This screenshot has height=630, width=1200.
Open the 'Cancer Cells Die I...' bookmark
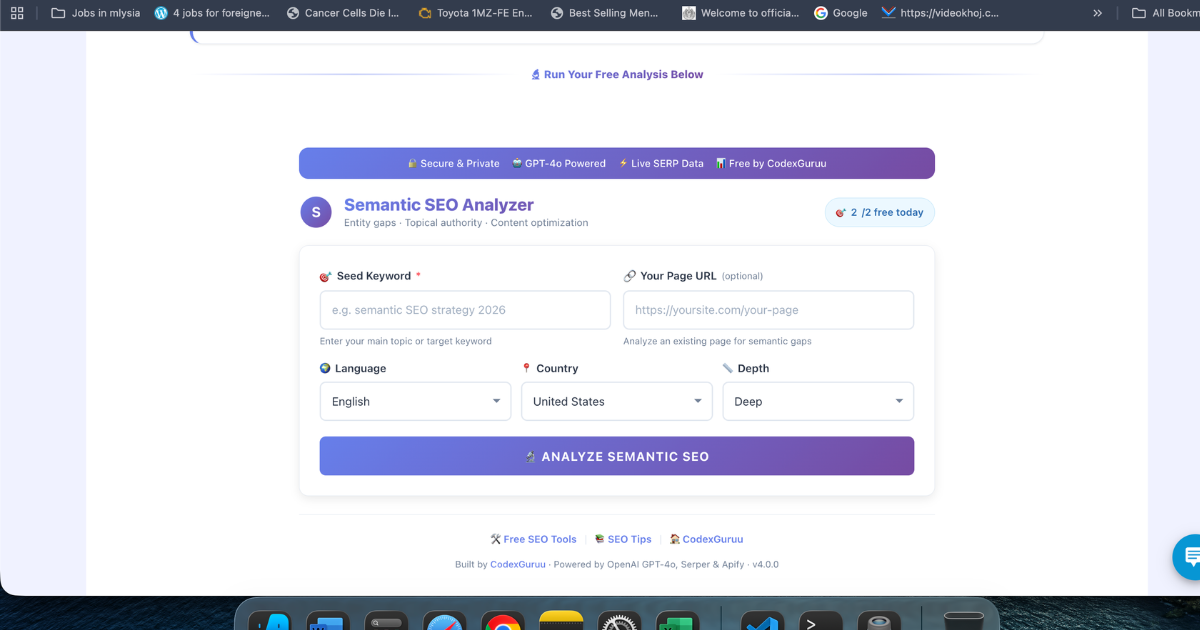click(343, 13)
